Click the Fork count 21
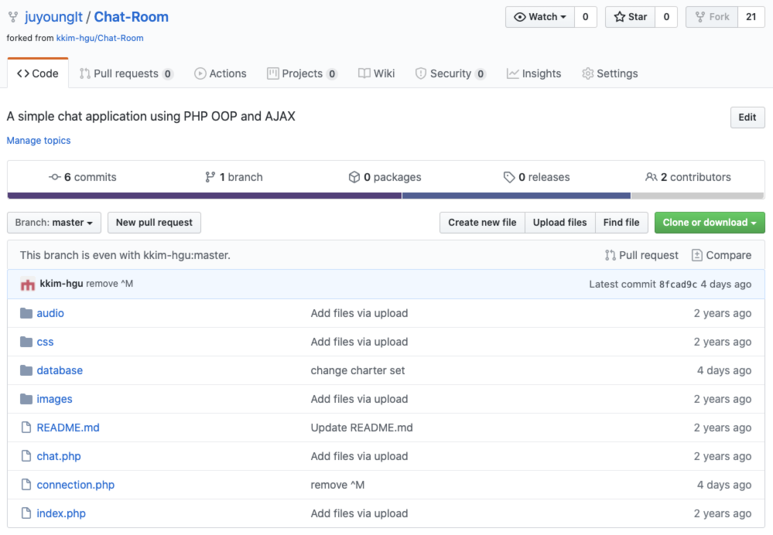 coord(751,17)
